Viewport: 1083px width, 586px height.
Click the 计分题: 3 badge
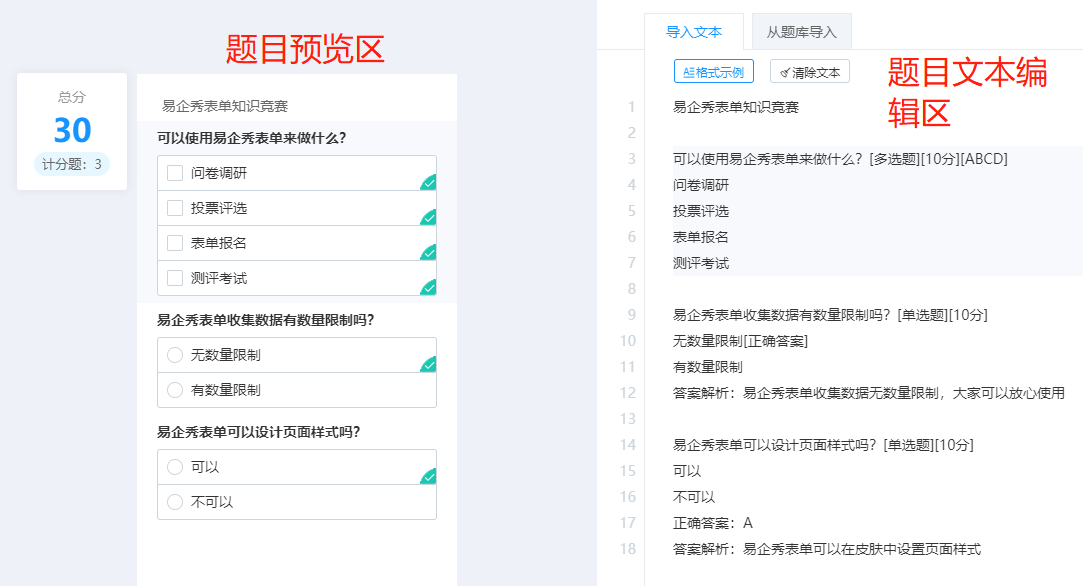pyautogui.click(x=72, y=164)
